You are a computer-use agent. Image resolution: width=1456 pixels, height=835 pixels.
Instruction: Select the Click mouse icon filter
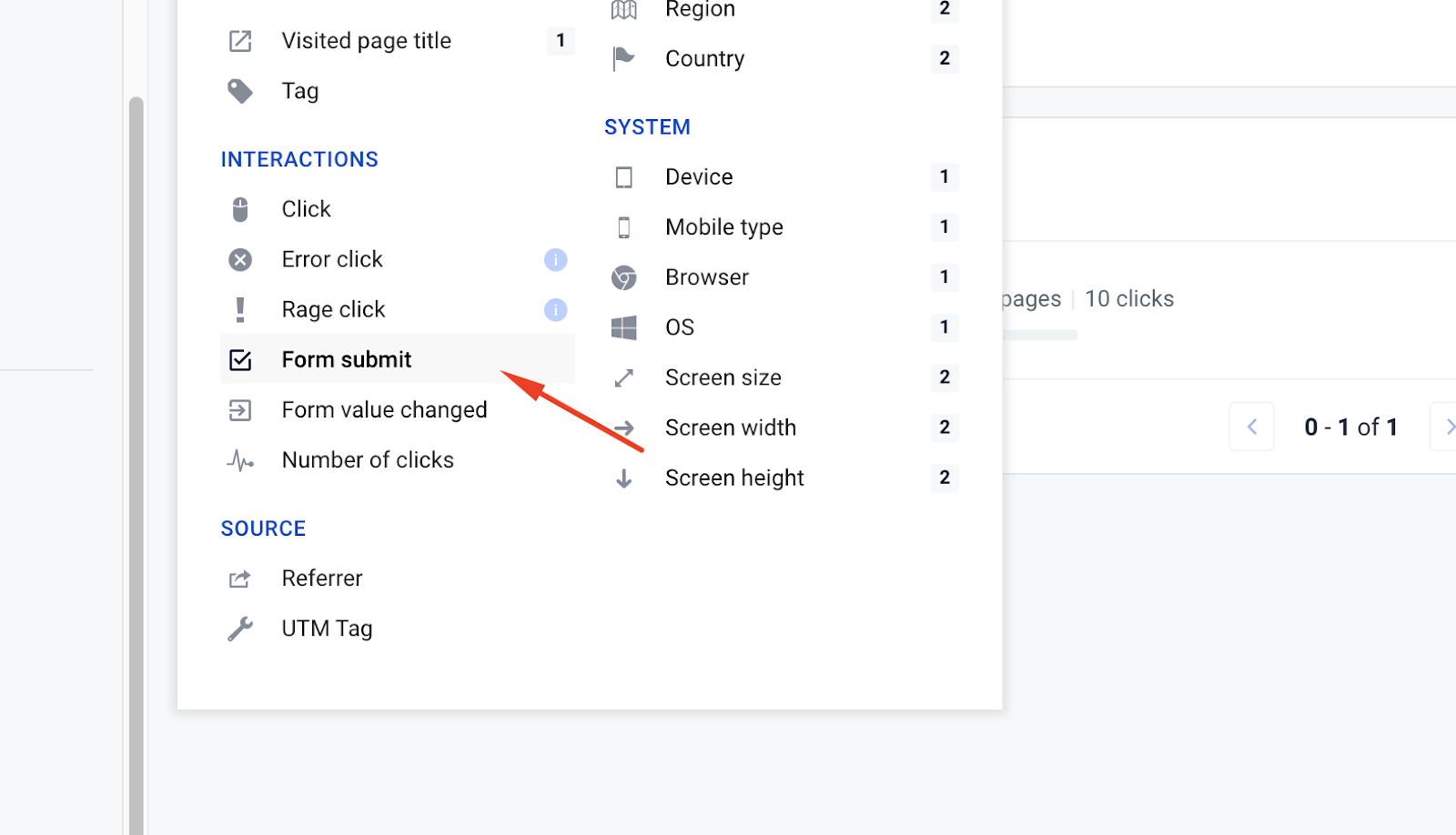[x=240, y=209]
